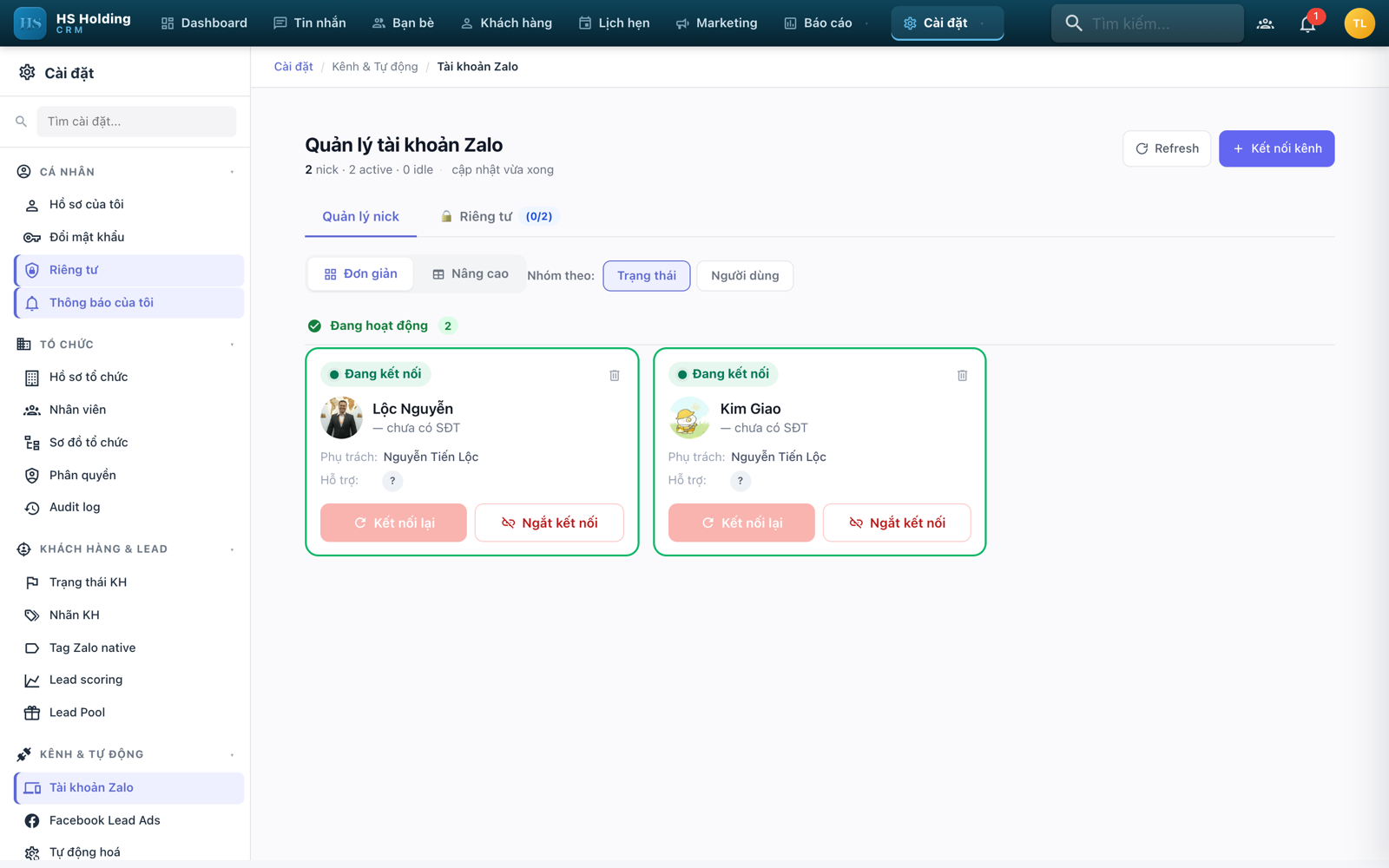Open Tin nhắn in top navigation
1389x868 pixels.
[x=310, y=23]
